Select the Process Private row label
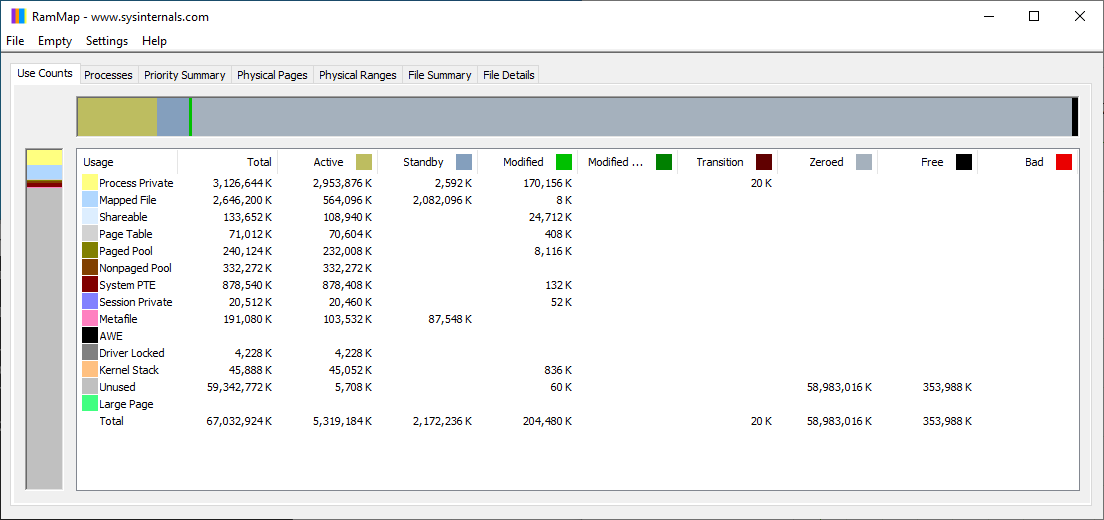Viewport: 1104px width, 520px height. point(136,183)
